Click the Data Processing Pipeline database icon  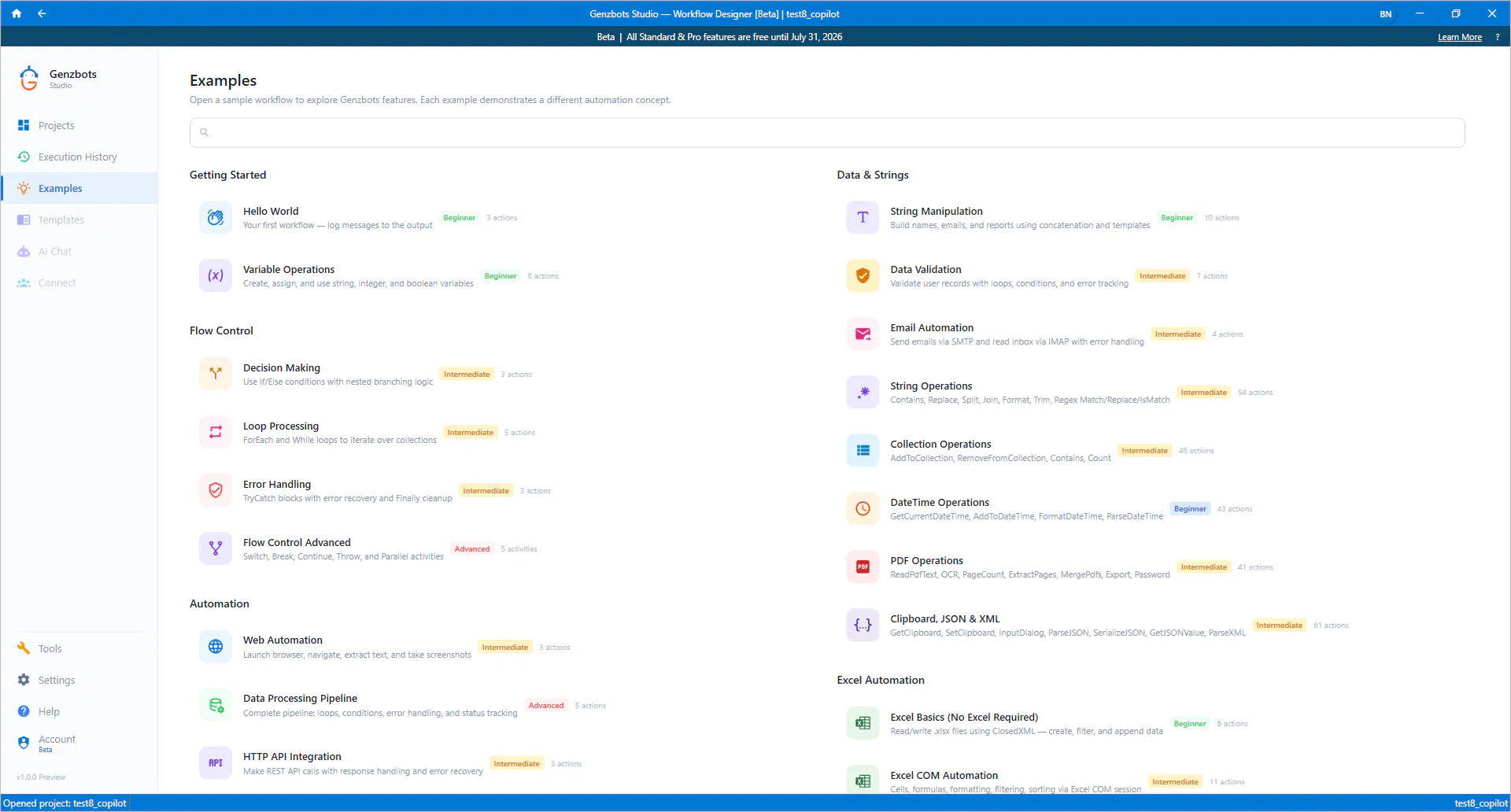point(216,705)
